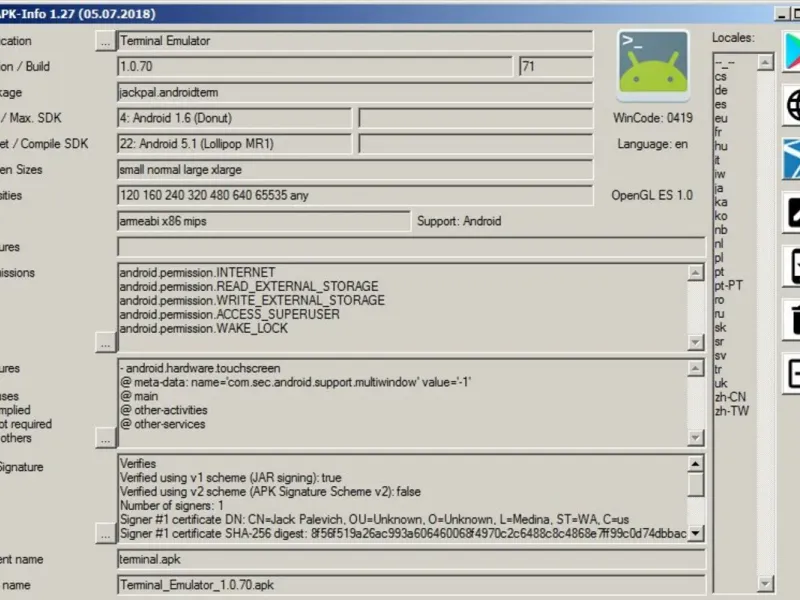
Task: Select the ACCESS_SUPERUSER permission line
Action: 230,314
